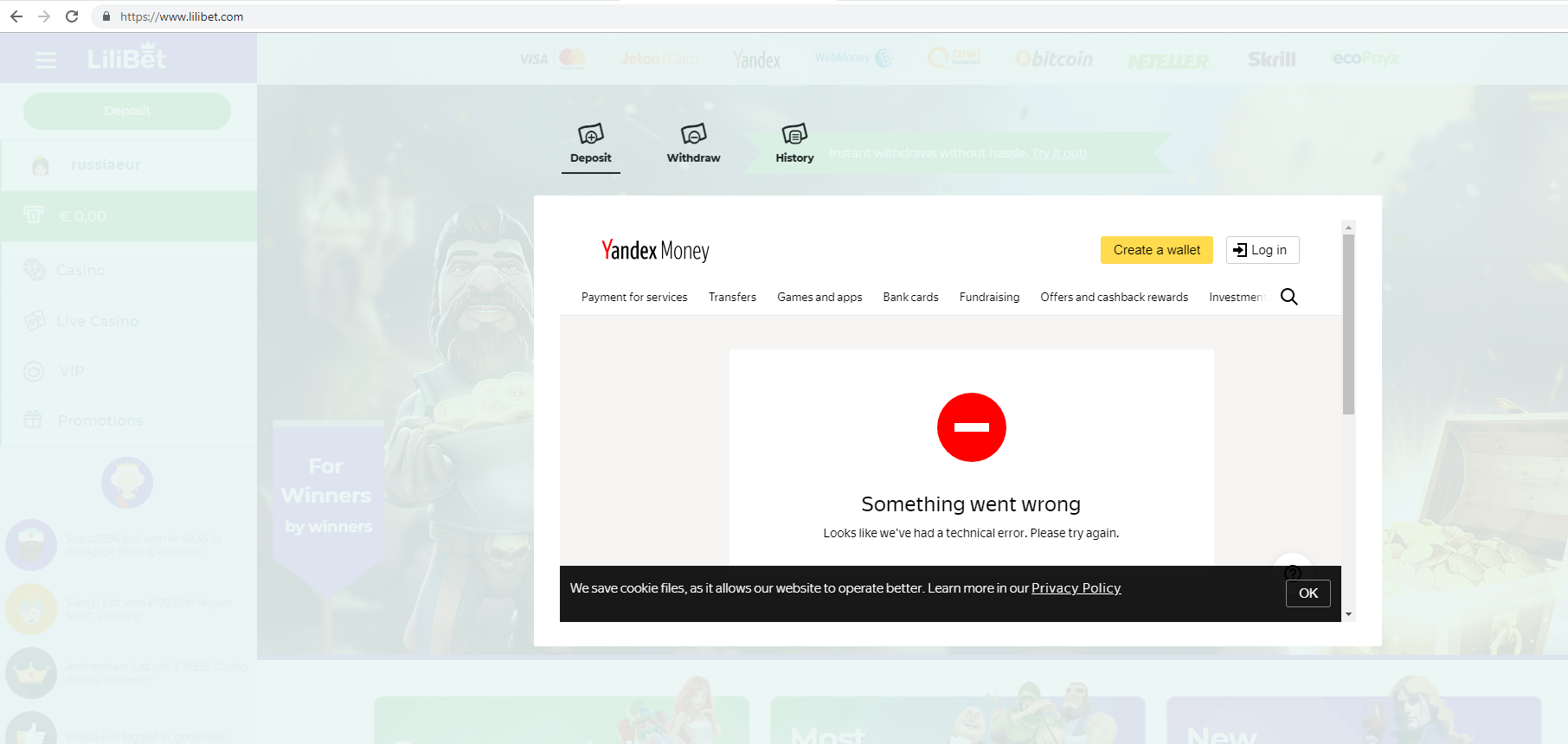Click the Create a wallet button
The width and height of the screenshot is (1568, 744).
[x=1157, y=250]
